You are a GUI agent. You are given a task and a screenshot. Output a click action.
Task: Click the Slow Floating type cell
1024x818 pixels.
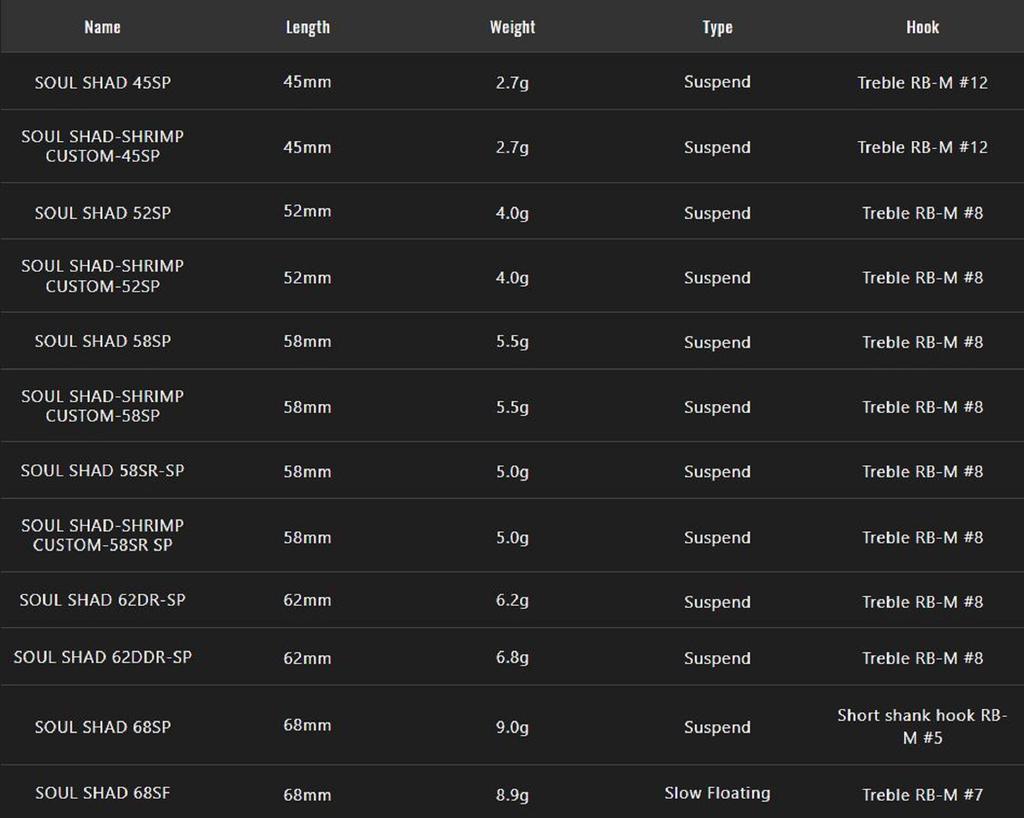click(x=717, y=793)
